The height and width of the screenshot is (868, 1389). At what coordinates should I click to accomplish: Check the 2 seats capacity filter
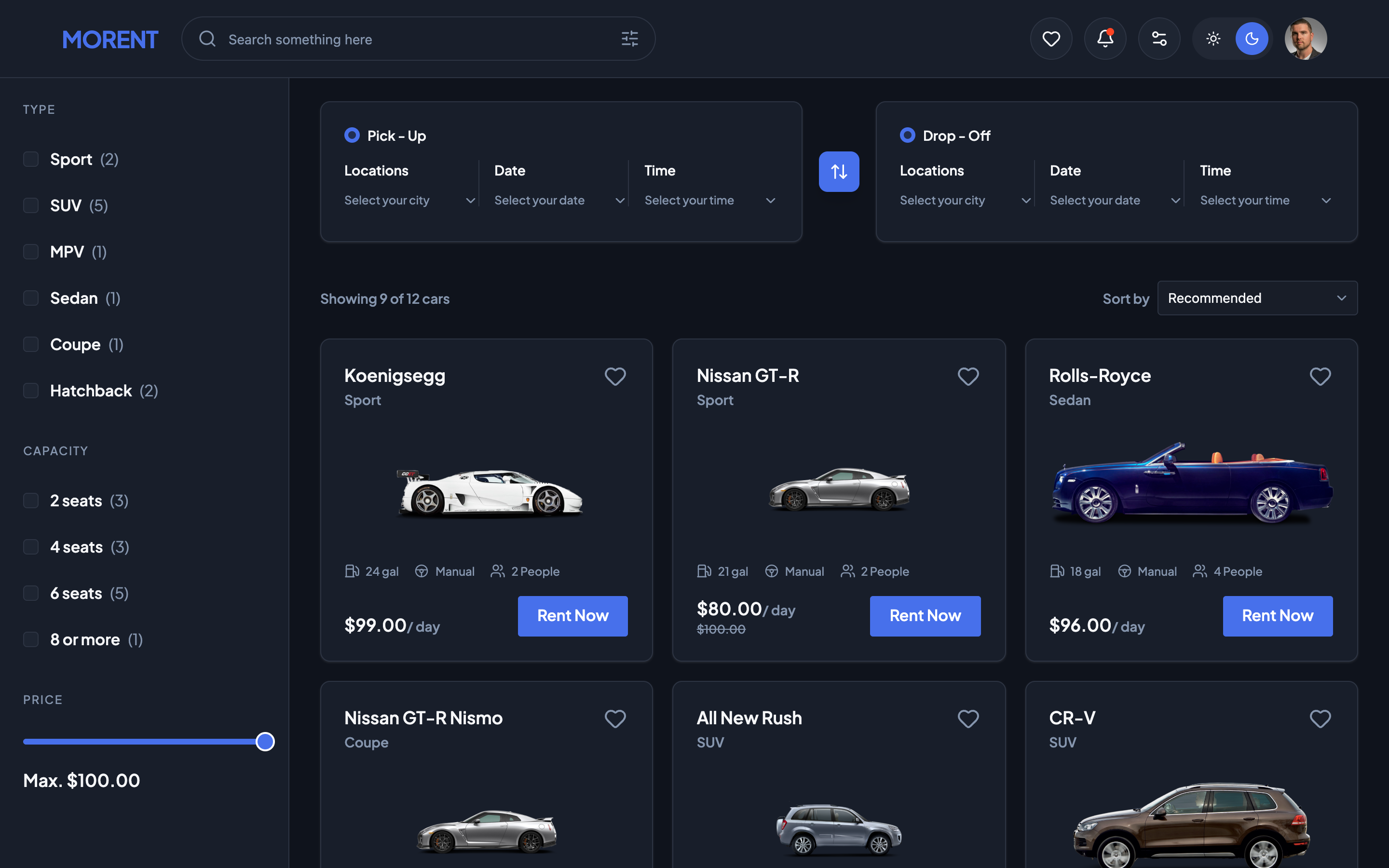click(30, 501)
